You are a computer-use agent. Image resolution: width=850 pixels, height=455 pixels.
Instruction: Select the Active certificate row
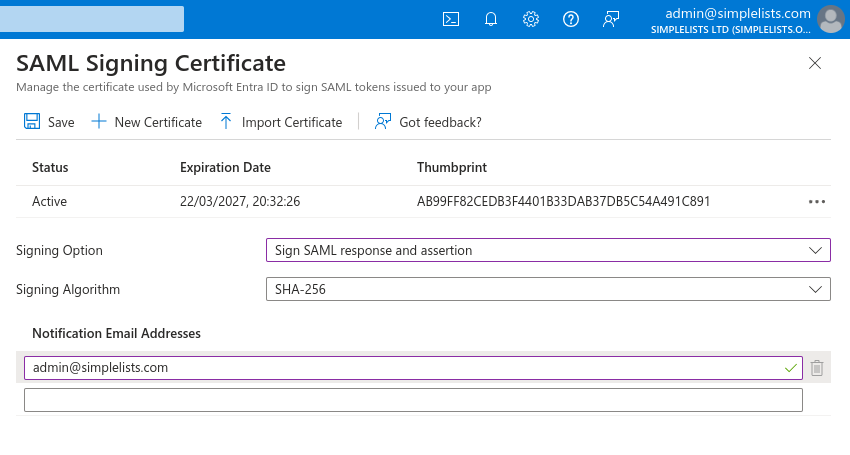point(423,202)
